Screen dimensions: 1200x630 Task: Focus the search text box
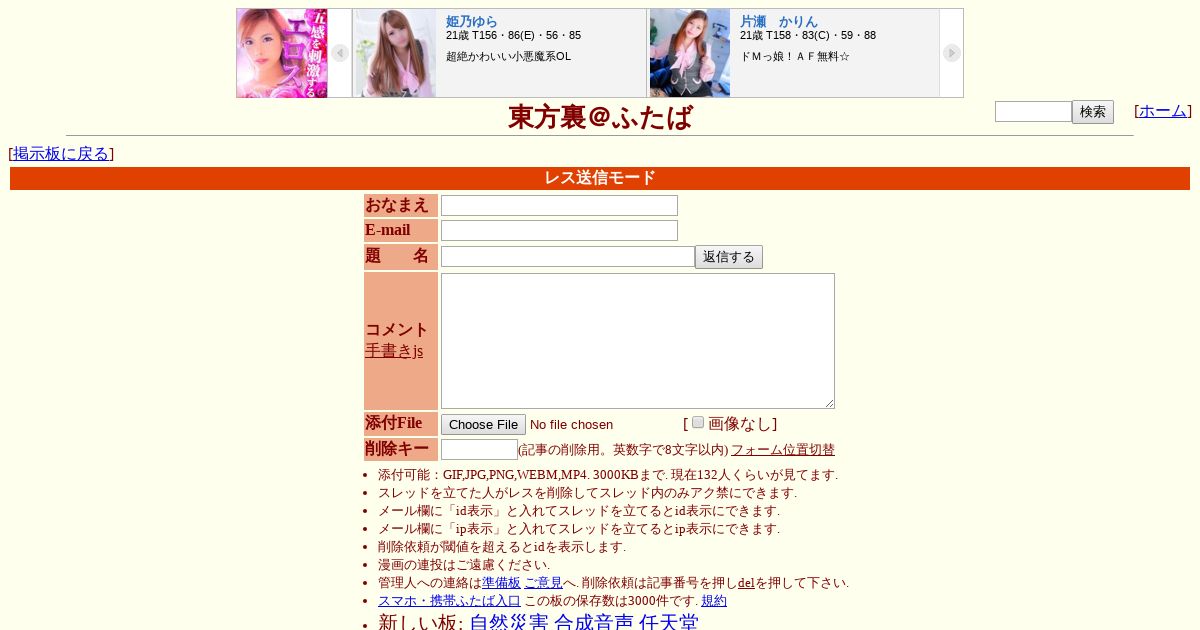[x=1033, y=112]
